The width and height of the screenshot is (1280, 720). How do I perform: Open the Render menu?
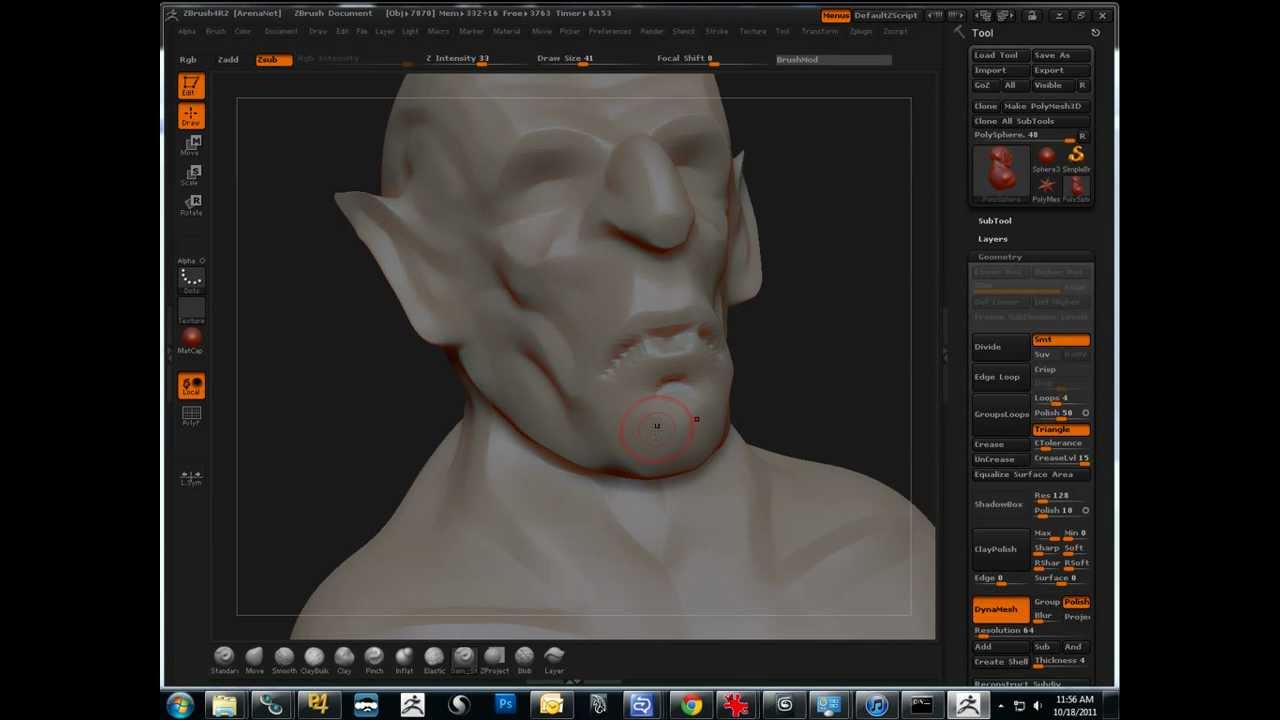(x=652, y=32)
